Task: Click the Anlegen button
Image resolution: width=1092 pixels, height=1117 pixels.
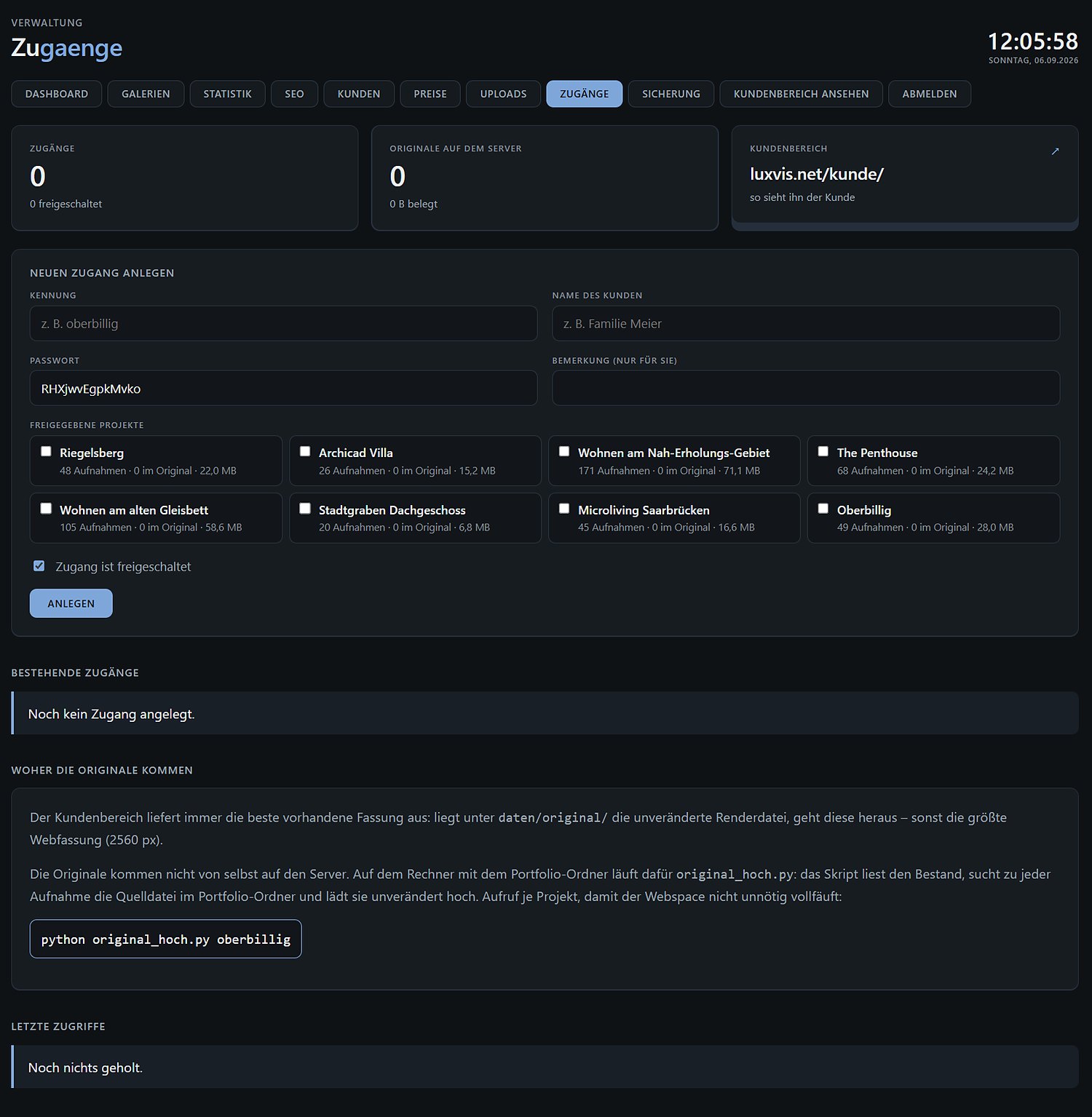Action: click(x=71, y=603)
